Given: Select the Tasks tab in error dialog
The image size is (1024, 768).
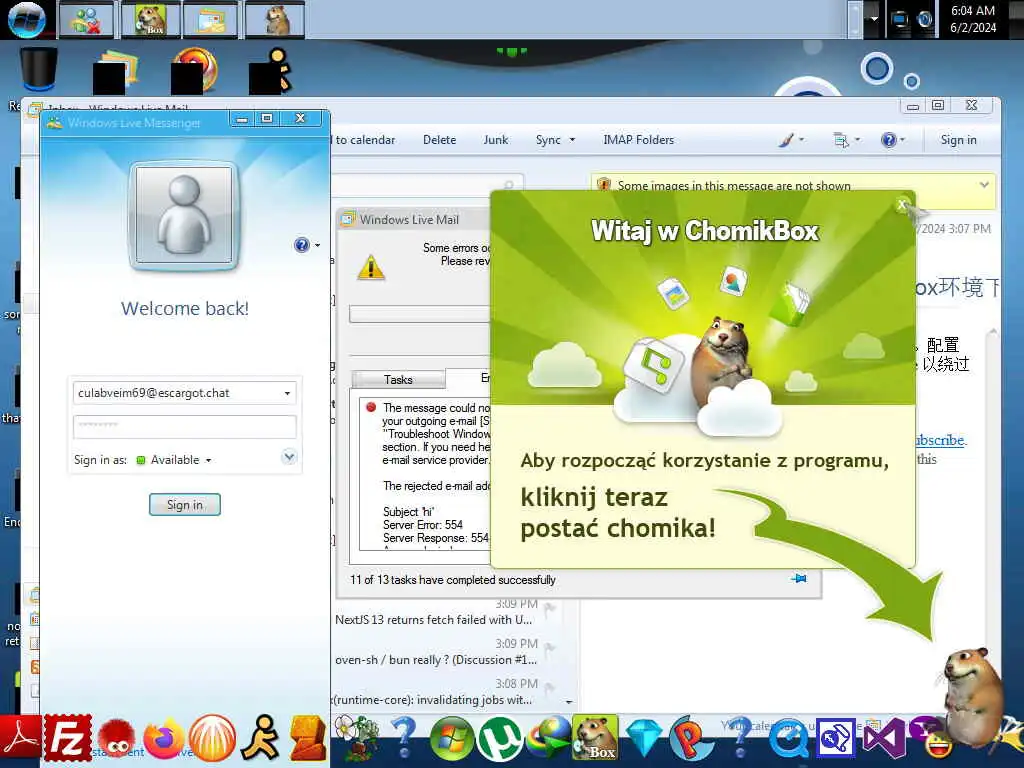Looking at the screenshot, I should point(398,379).
